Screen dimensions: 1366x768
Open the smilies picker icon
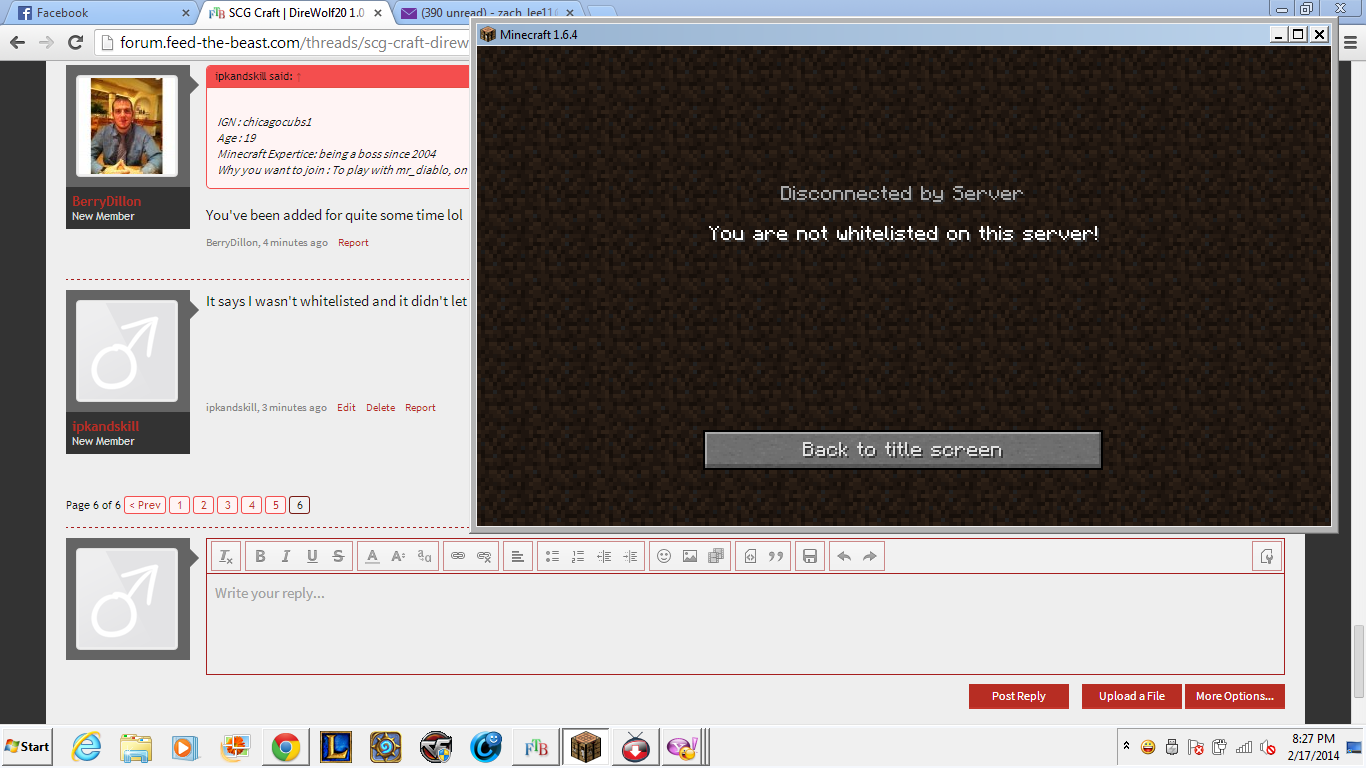[664, 557]
